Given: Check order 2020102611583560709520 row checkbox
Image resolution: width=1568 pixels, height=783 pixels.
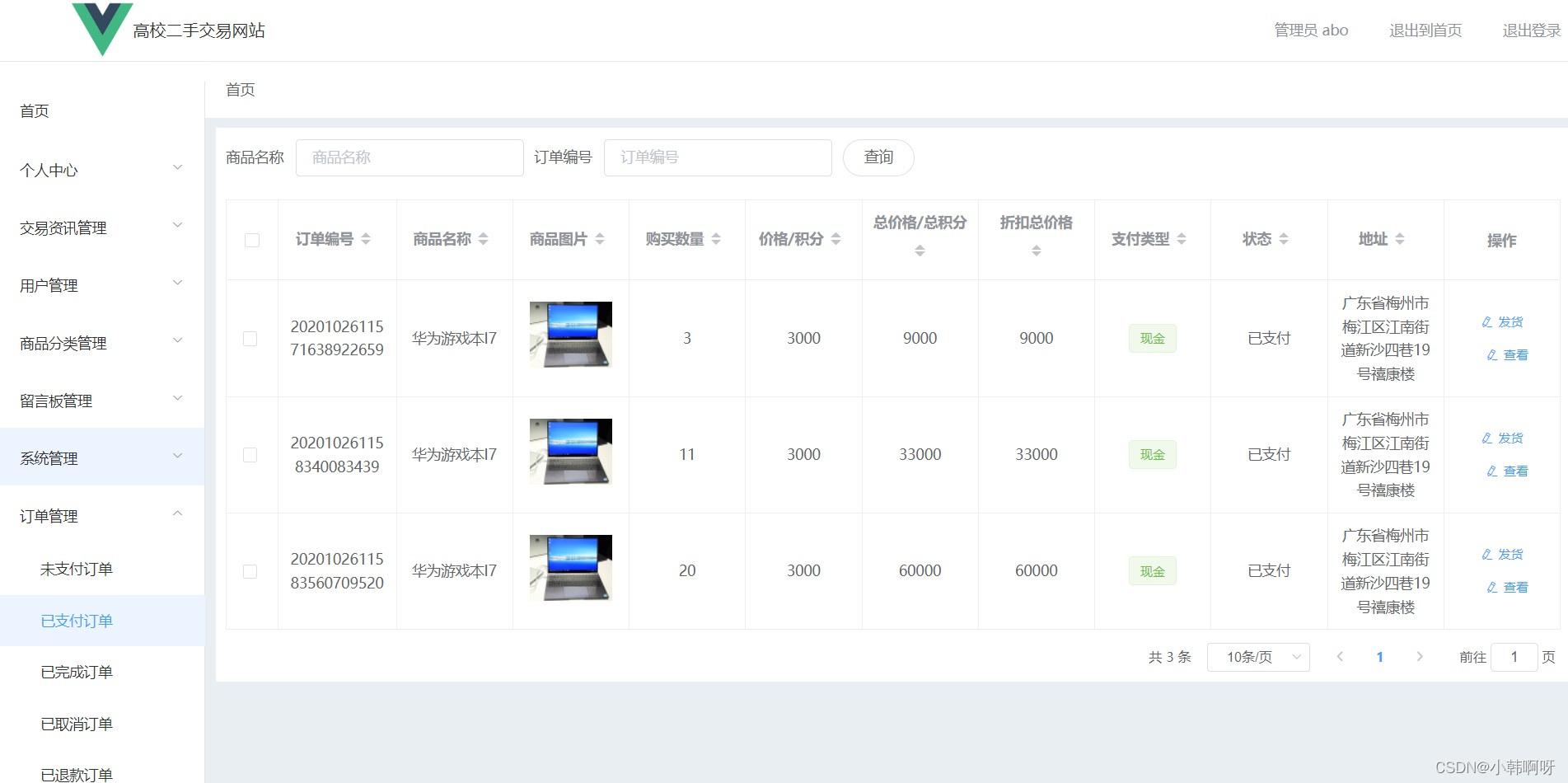Looking at the screenshot, I should coord(250,571).
